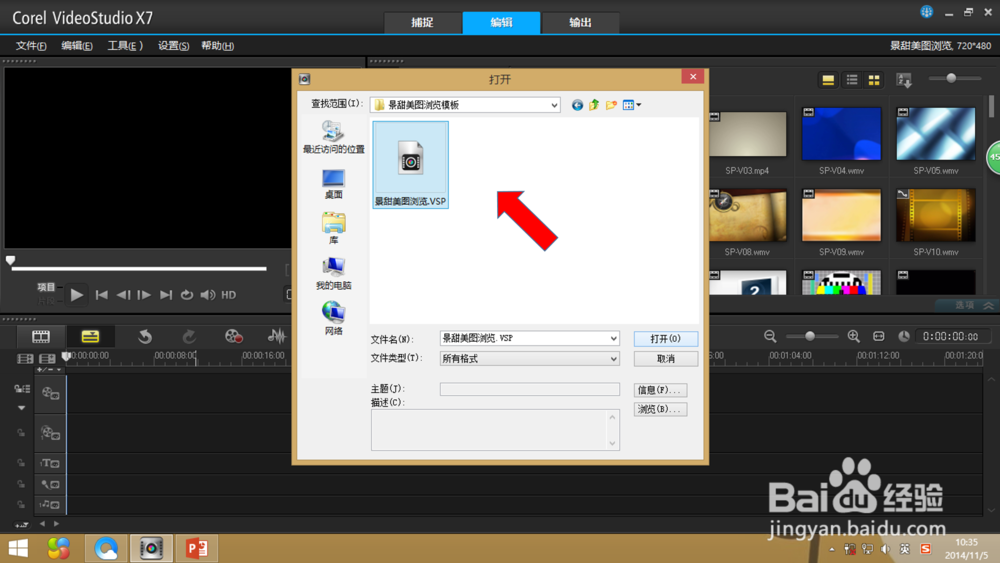This screenshot has height=563, width=1000.
Task: Expand the 文件类型 file type dropdown
Action: 613,359
